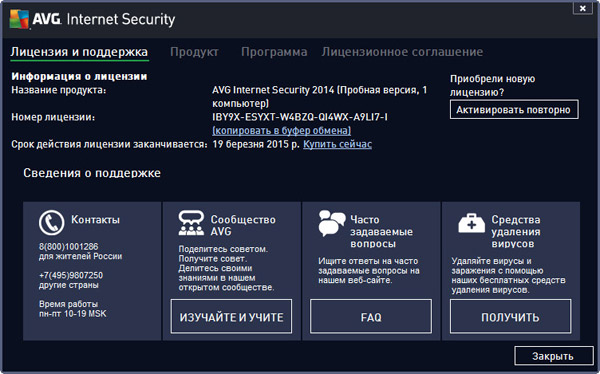Switch to the Лицензия и поддержка tab
This screenshot has height=374, width=600.
79,52
